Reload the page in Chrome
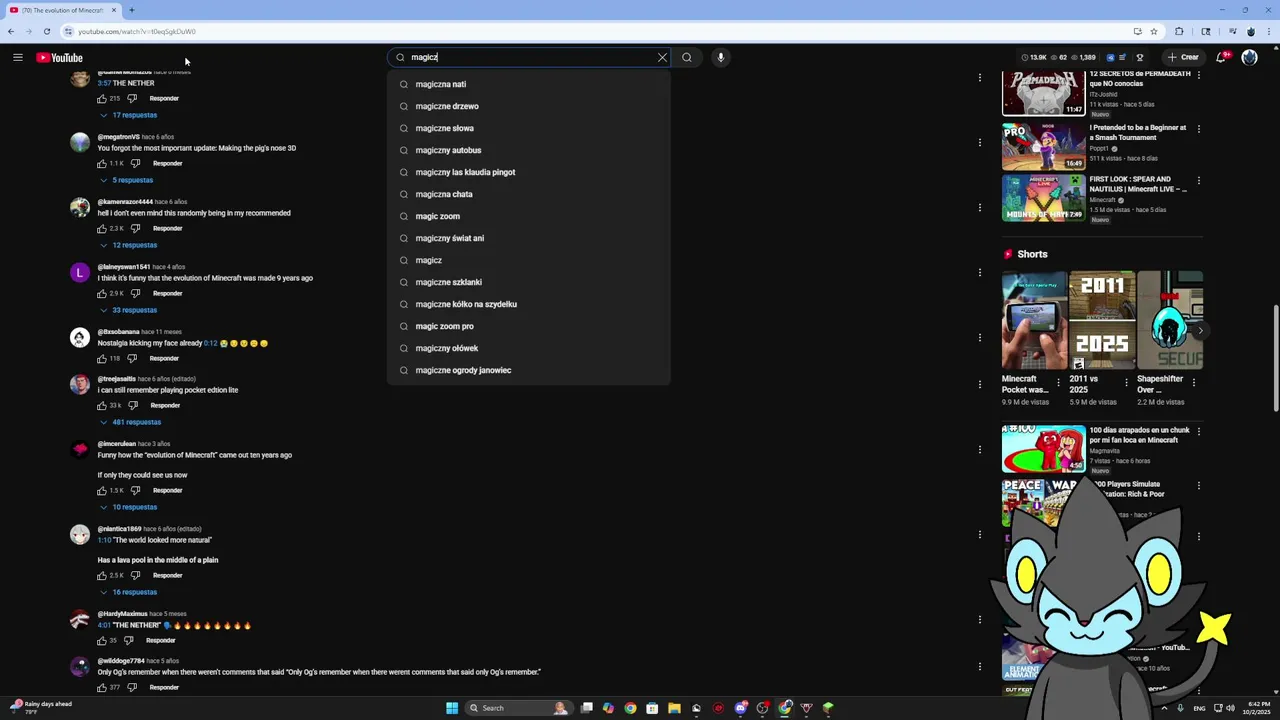The height and width of the screenshot is (720, 1280). click(x=46, y=31)
